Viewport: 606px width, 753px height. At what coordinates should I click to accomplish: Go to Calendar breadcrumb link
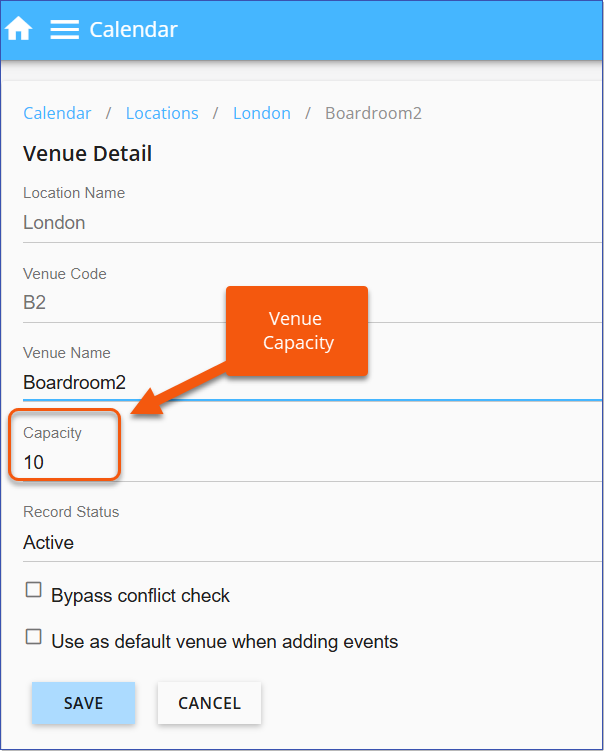click(57, 113)
